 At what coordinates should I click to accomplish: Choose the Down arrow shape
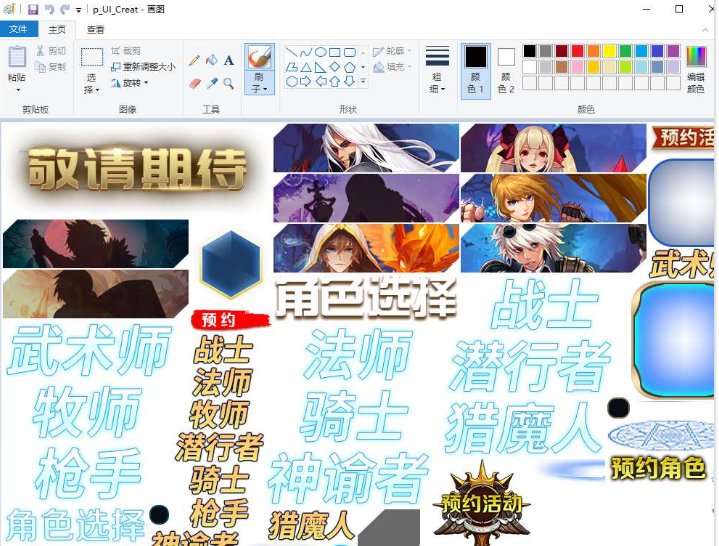tap(349, 82)
